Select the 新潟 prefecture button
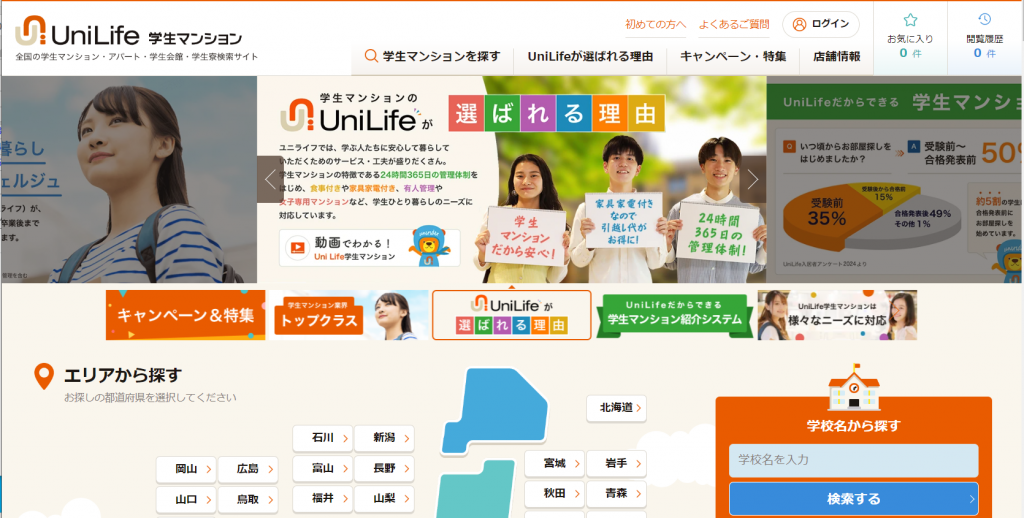This screenshot has height=518, width=1024. 384,438
